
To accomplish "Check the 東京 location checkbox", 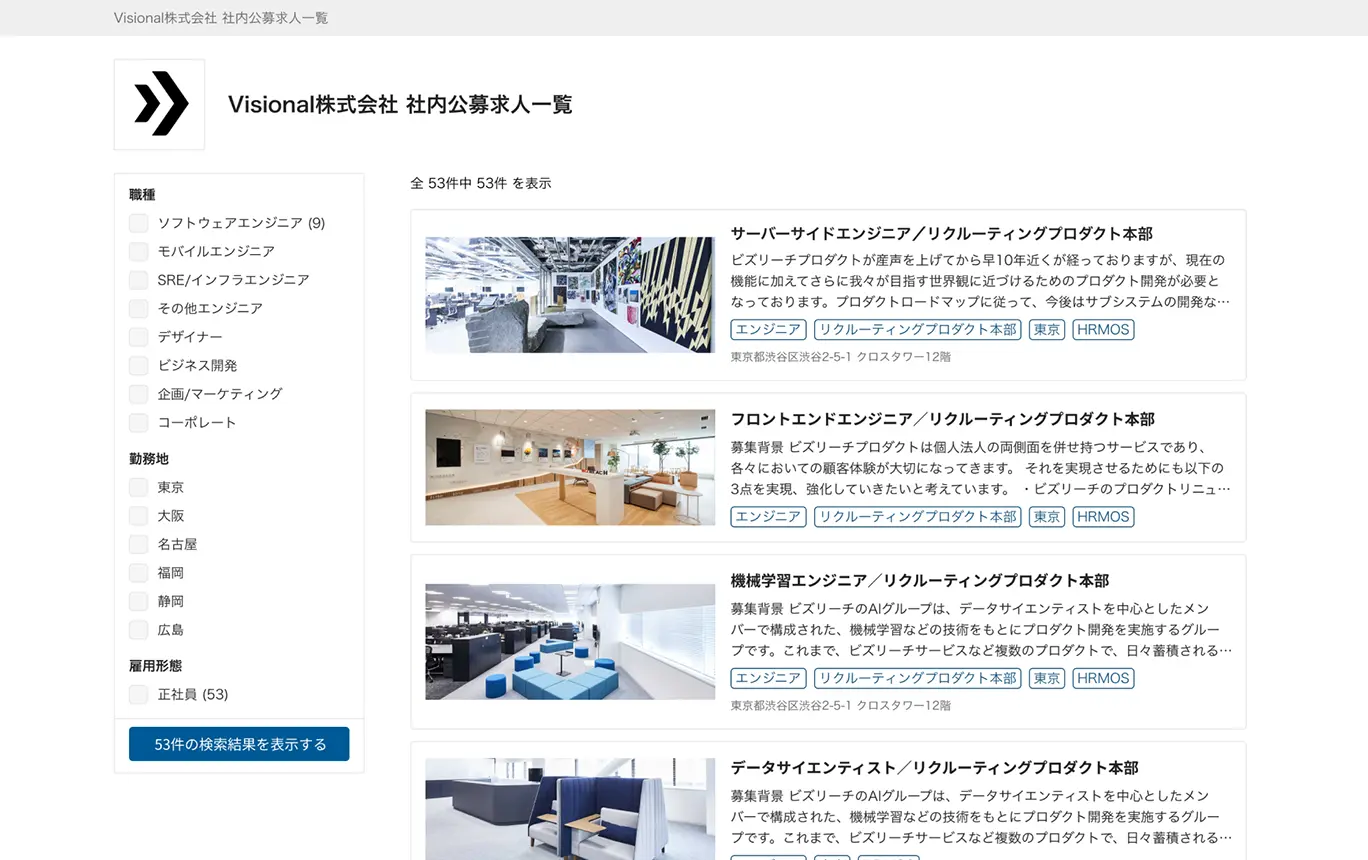I will (x=138, y=487).
